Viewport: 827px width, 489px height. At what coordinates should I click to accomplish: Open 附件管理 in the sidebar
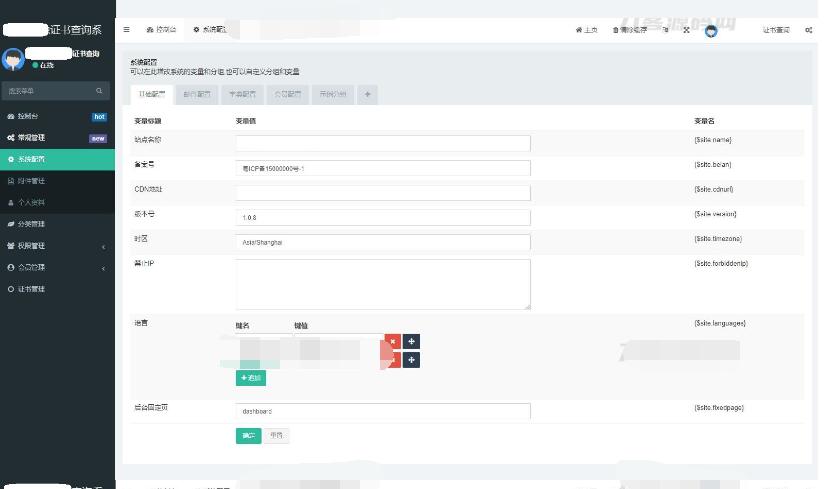(x=57, y=181)
